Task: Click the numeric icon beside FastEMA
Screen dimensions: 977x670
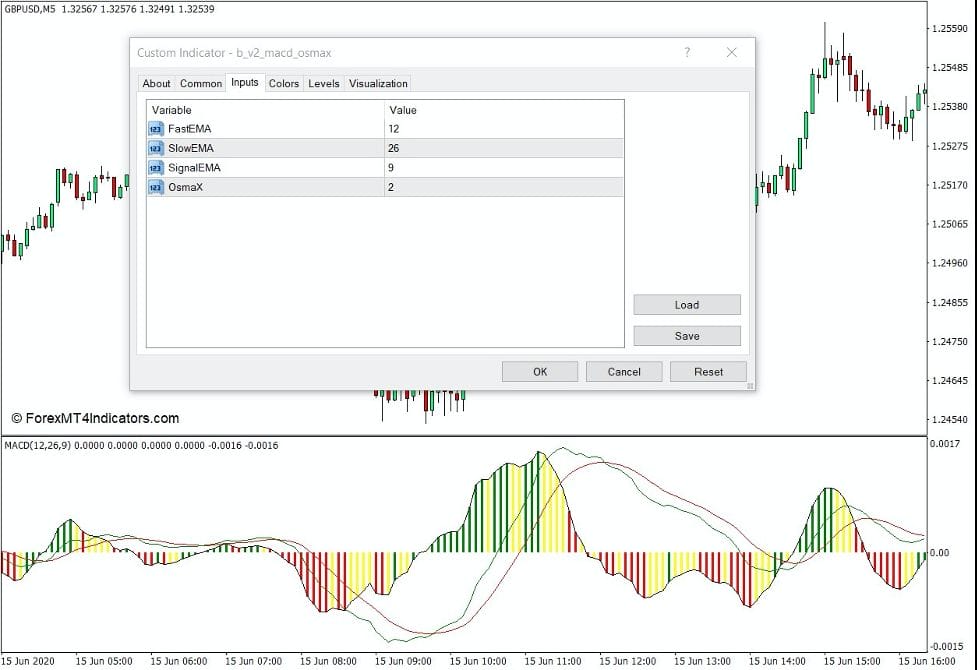Action: (156, 128)
